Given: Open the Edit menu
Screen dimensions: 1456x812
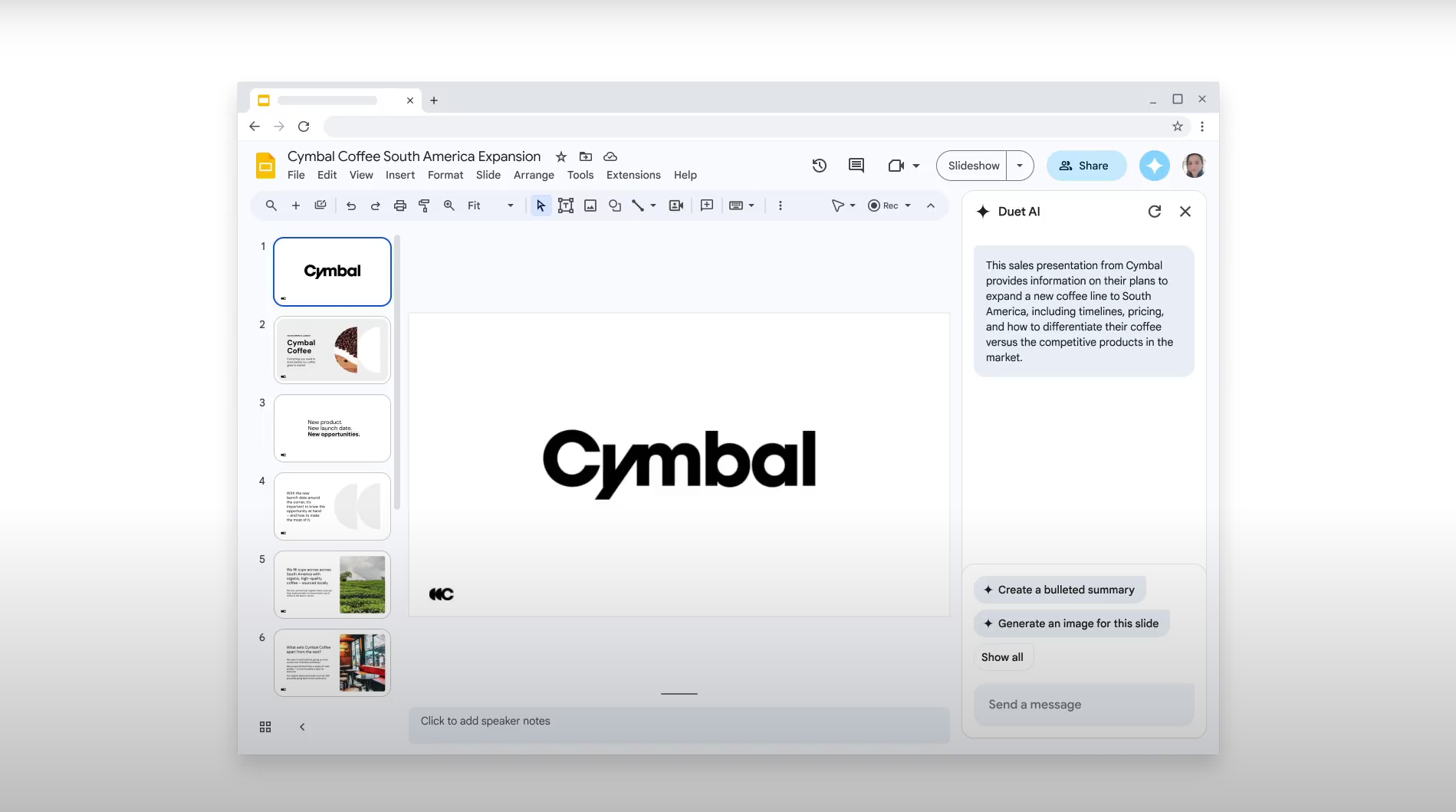Looking at the screenshot, I should click(x=327, y=175).
